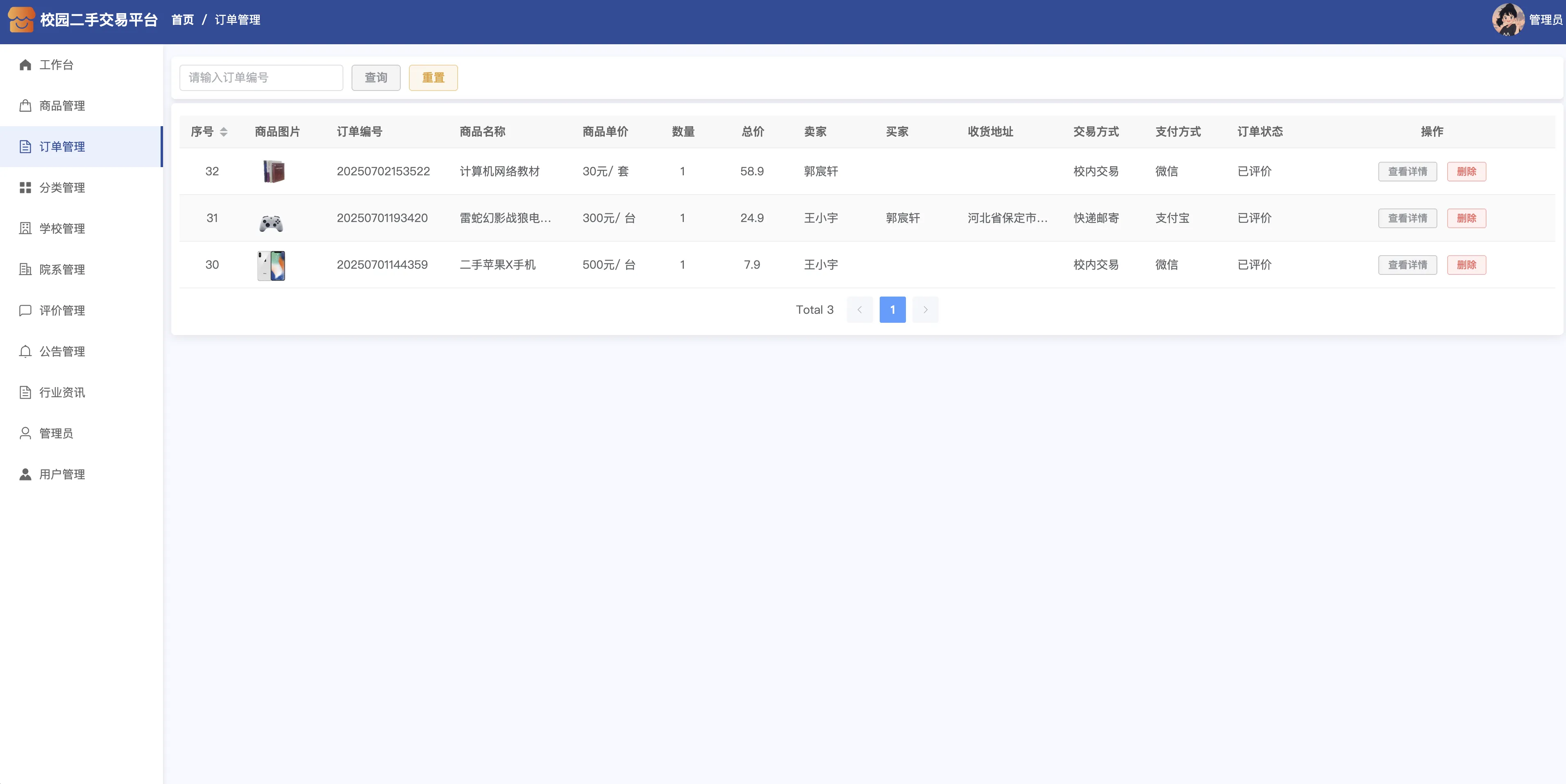The image size is (1566, 784).
Task: Open the 院系管理 menu item
Action: pos(61,269)
